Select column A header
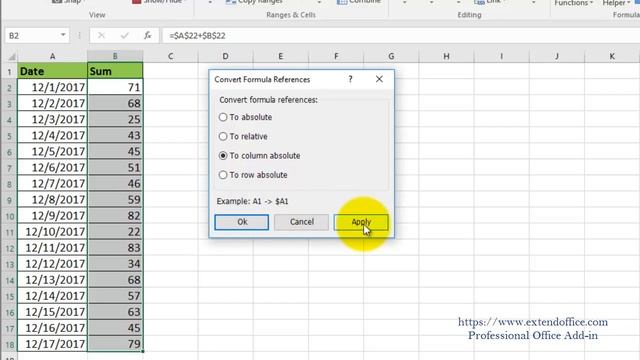The image size is (640, 360). click(52, 56)
